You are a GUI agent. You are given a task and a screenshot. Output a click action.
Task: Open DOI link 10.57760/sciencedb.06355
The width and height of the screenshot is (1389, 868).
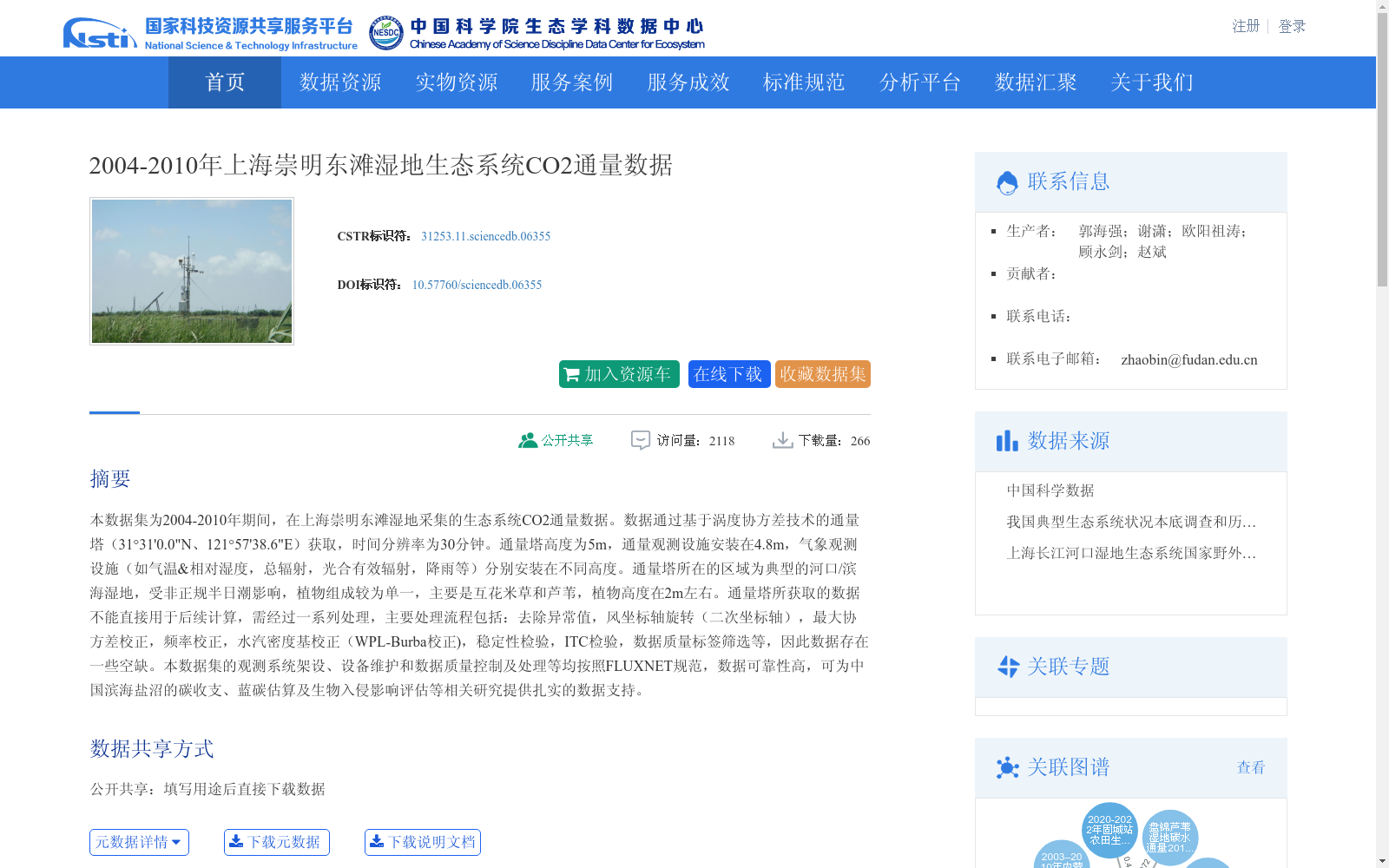pos(477,285)
